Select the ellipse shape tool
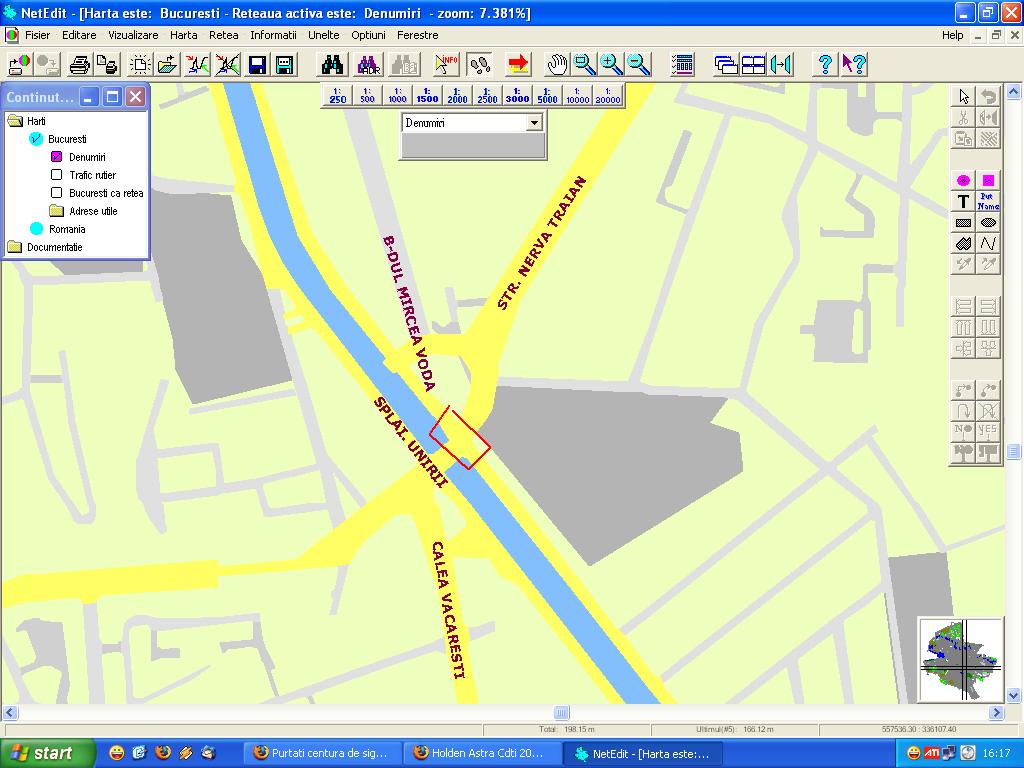Viewport: 1024px width, 768px height. [988, 223]
